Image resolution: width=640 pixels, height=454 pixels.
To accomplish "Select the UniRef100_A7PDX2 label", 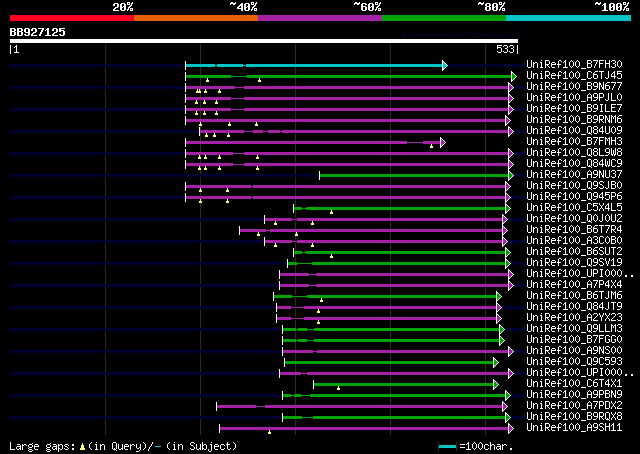I will click(574, 406).
